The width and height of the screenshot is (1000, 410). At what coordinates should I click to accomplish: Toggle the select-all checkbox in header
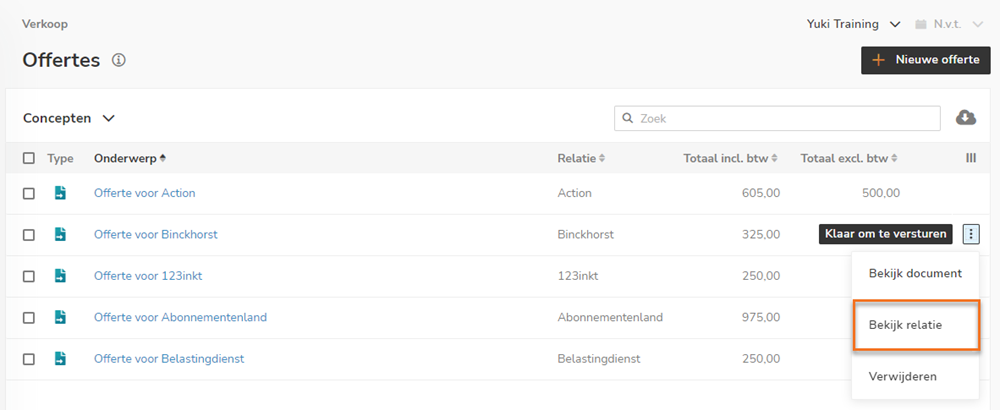click(29, 158)
